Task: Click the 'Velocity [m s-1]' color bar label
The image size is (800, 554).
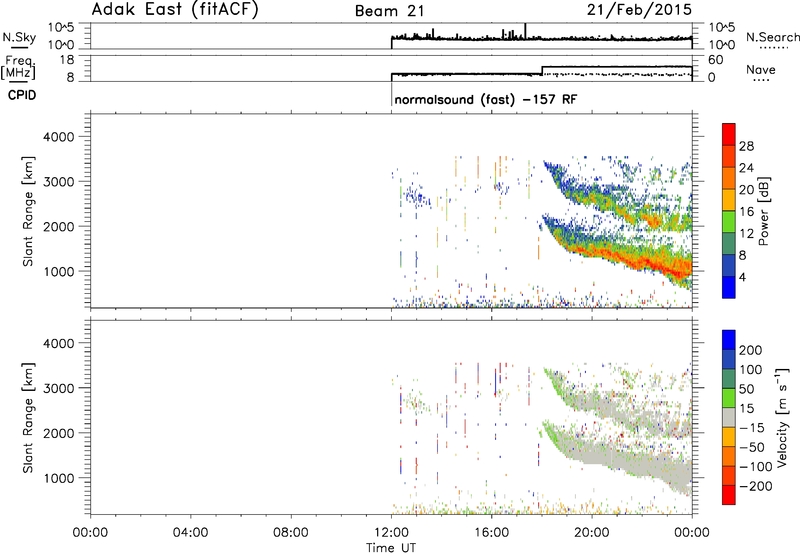Action: pyautogui.click(x=781, y=417)
